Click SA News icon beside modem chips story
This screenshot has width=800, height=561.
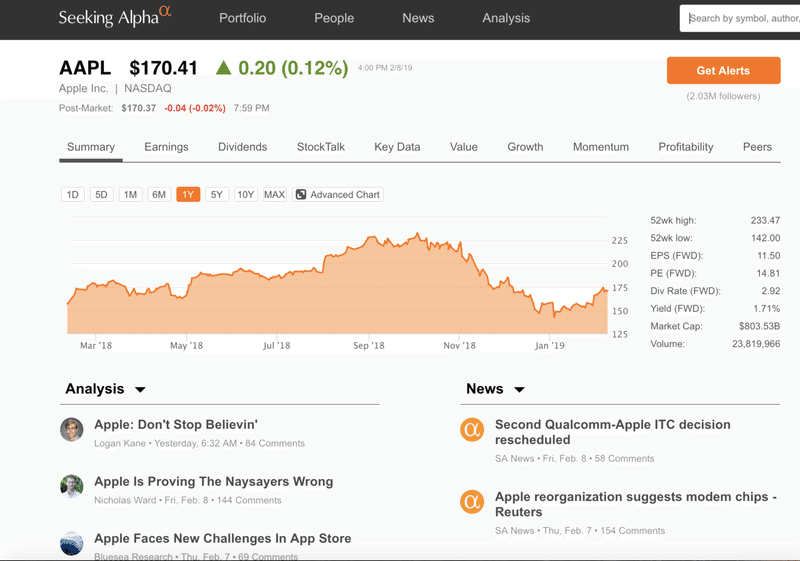pyautogui.click(x=472, y=501)
